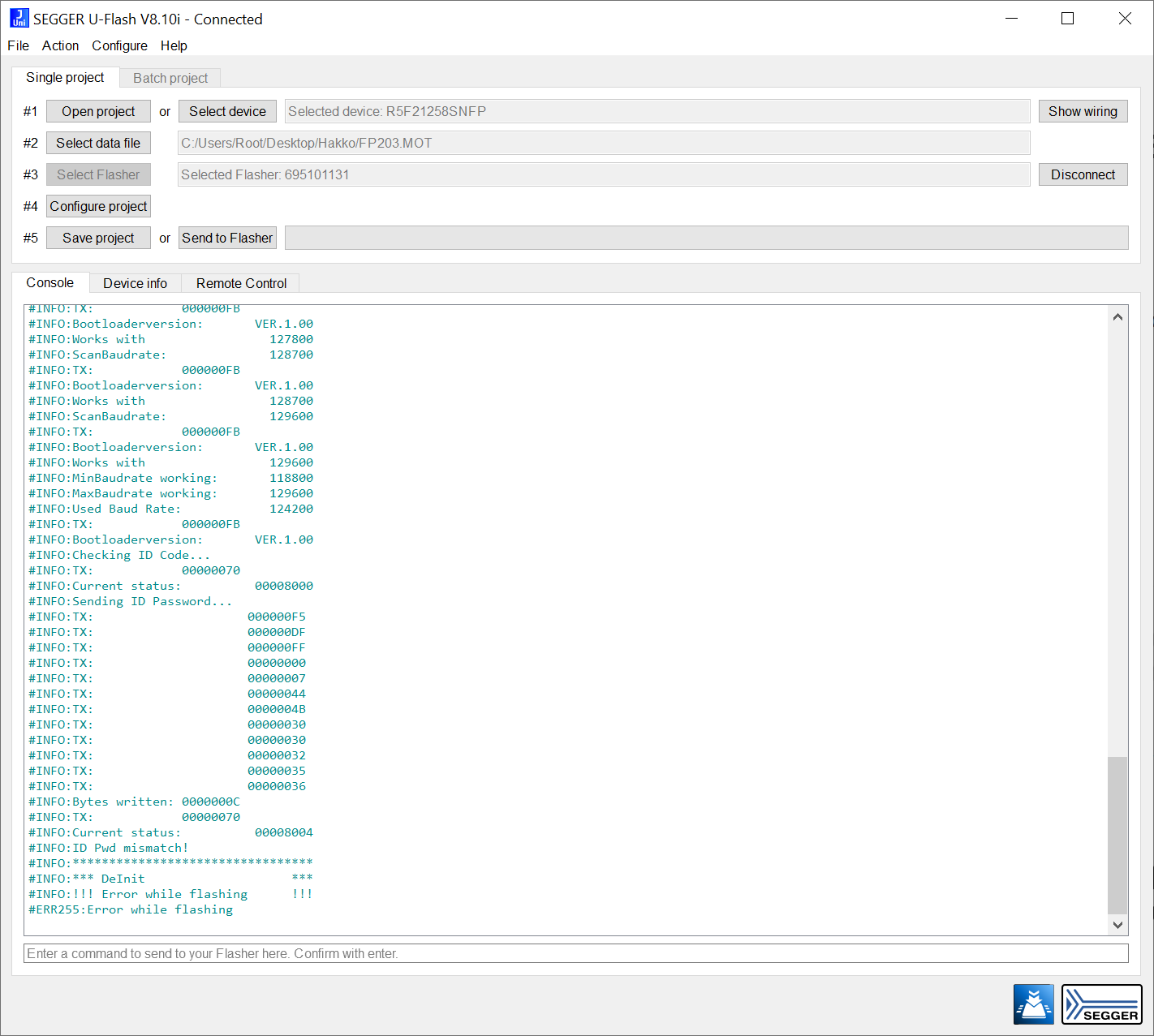Click the Save project button
This screenshot has width=1154, height=1036.
pyautogui.click(x=98, y=238)
